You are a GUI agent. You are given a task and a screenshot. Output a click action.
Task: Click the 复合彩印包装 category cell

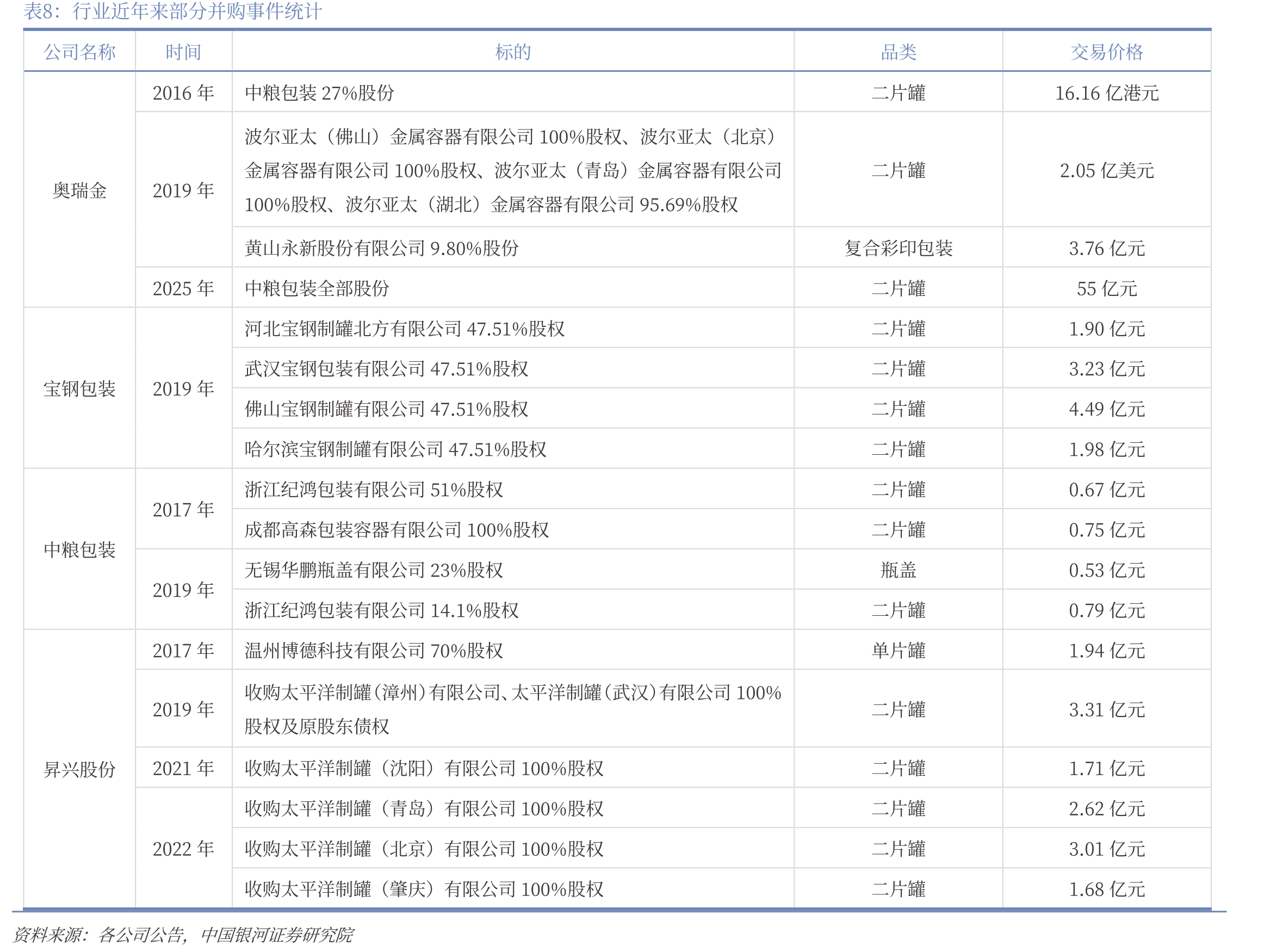click(899, 248)
